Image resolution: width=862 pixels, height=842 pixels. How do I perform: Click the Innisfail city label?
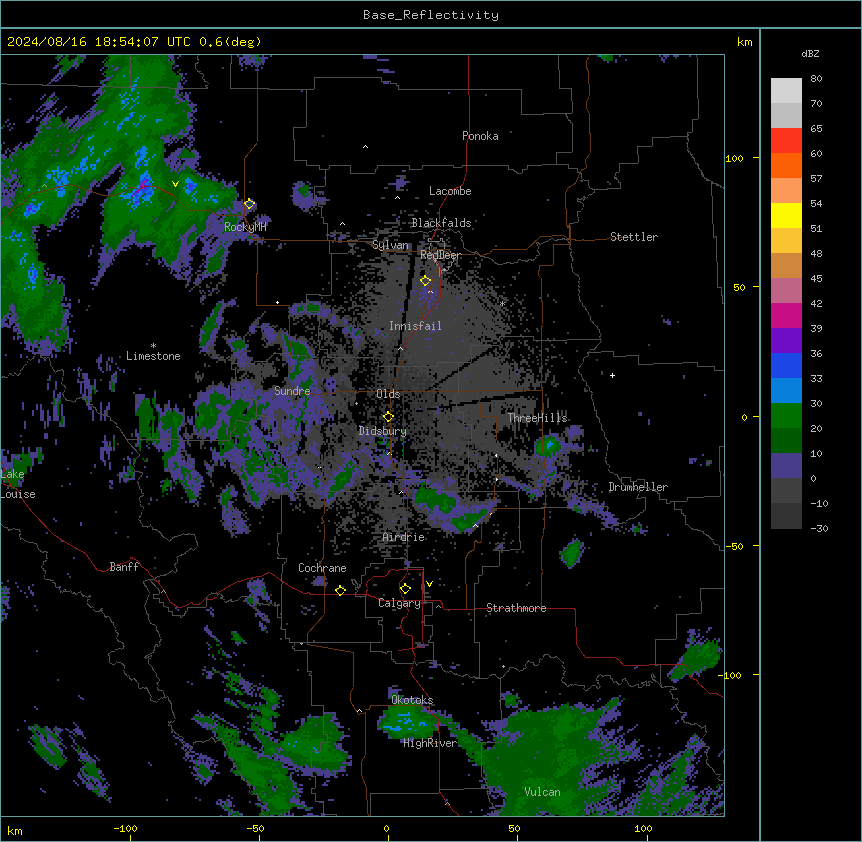point(415,326)
